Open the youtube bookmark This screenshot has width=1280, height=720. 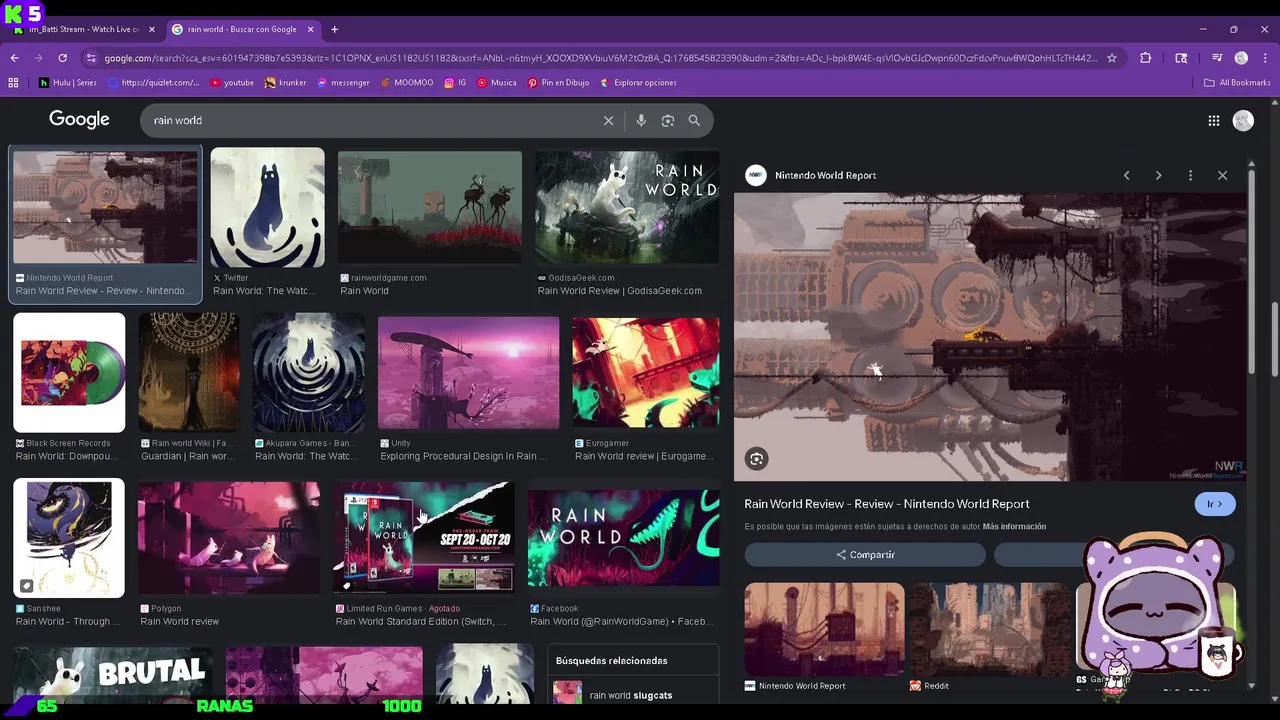pyautogui.click(x=232, y=83)
